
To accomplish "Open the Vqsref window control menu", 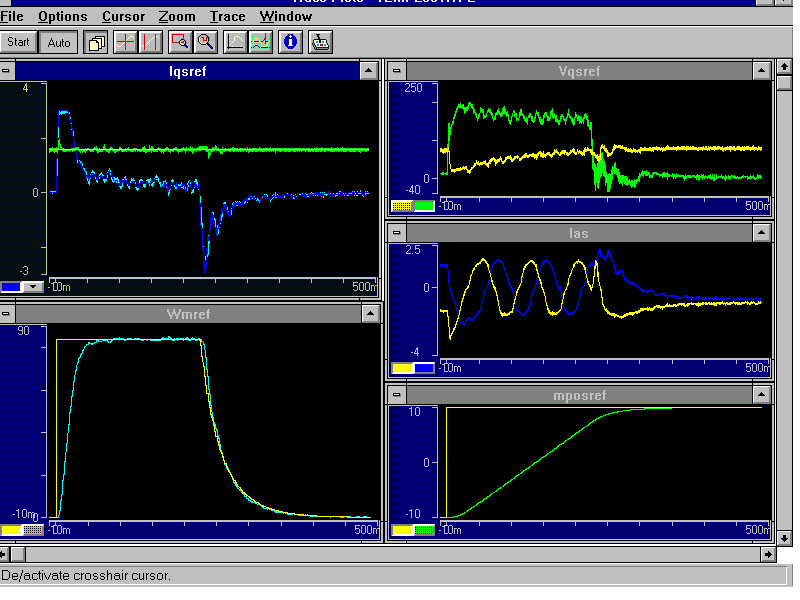I will point(396,71).
